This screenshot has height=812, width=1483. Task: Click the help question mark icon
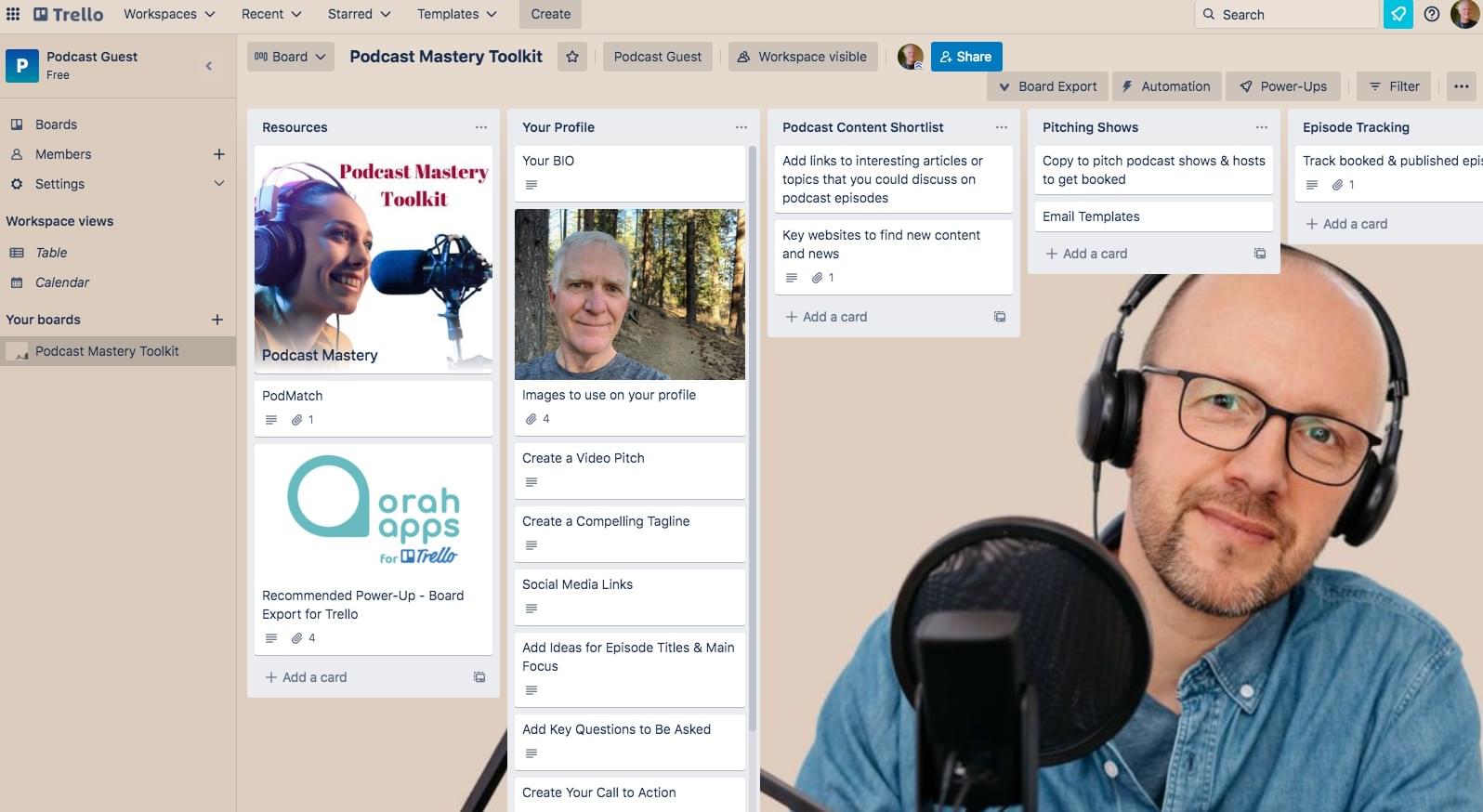[1432, 14]
